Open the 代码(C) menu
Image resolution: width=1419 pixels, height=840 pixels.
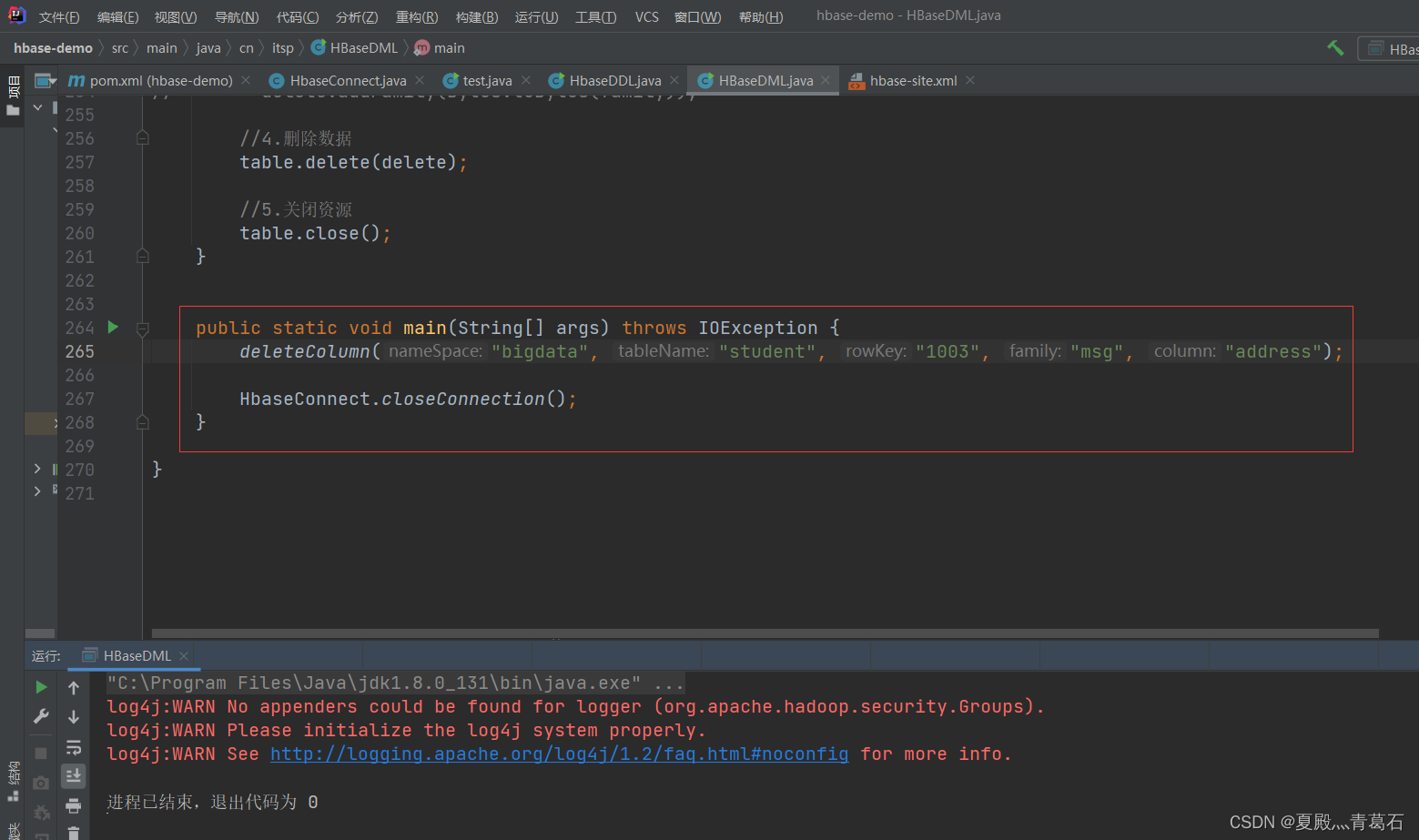pos(298,17)
